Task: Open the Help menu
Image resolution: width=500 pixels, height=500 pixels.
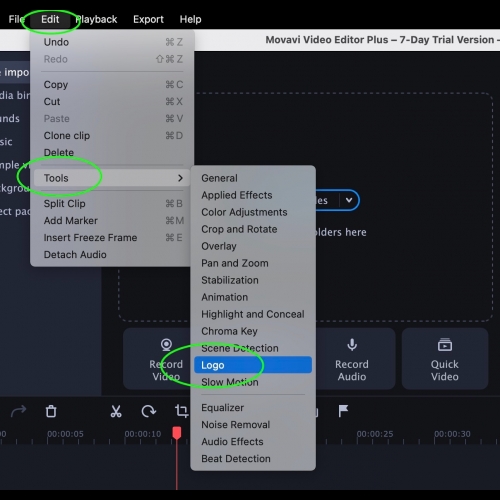Action: click(x=190, y=19)
